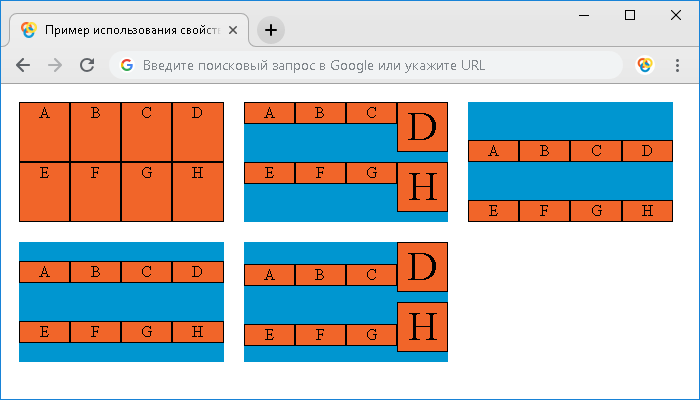This screenshot has height=400, width=700.
Task: Open the profile avatar icon in toolbar
Action: pos(645,65)
